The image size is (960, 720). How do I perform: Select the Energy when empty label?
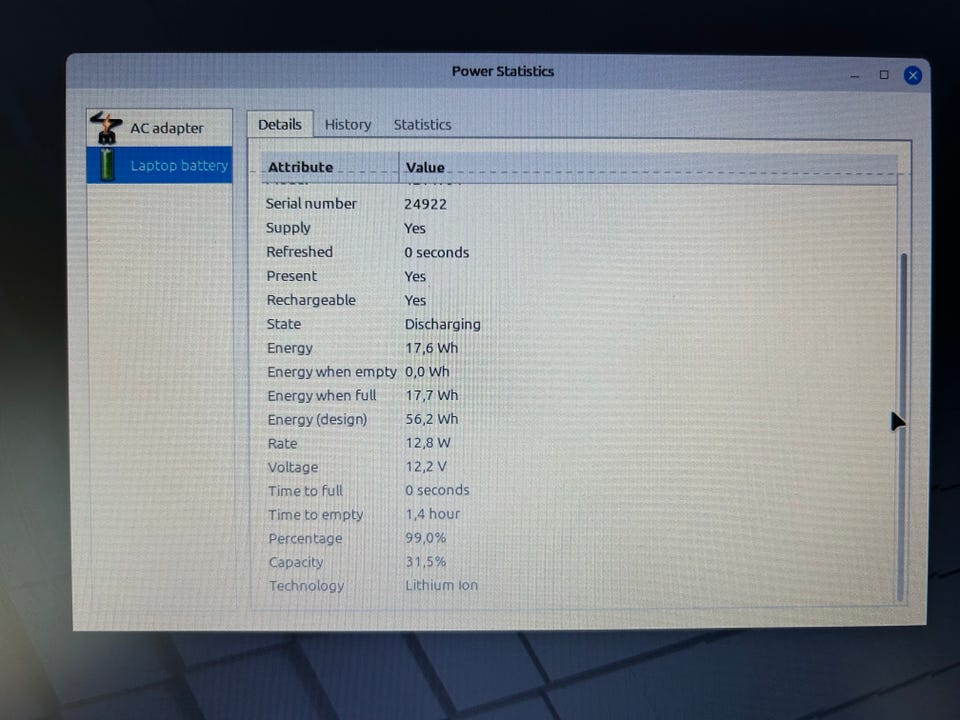click(x=332, y=372)
